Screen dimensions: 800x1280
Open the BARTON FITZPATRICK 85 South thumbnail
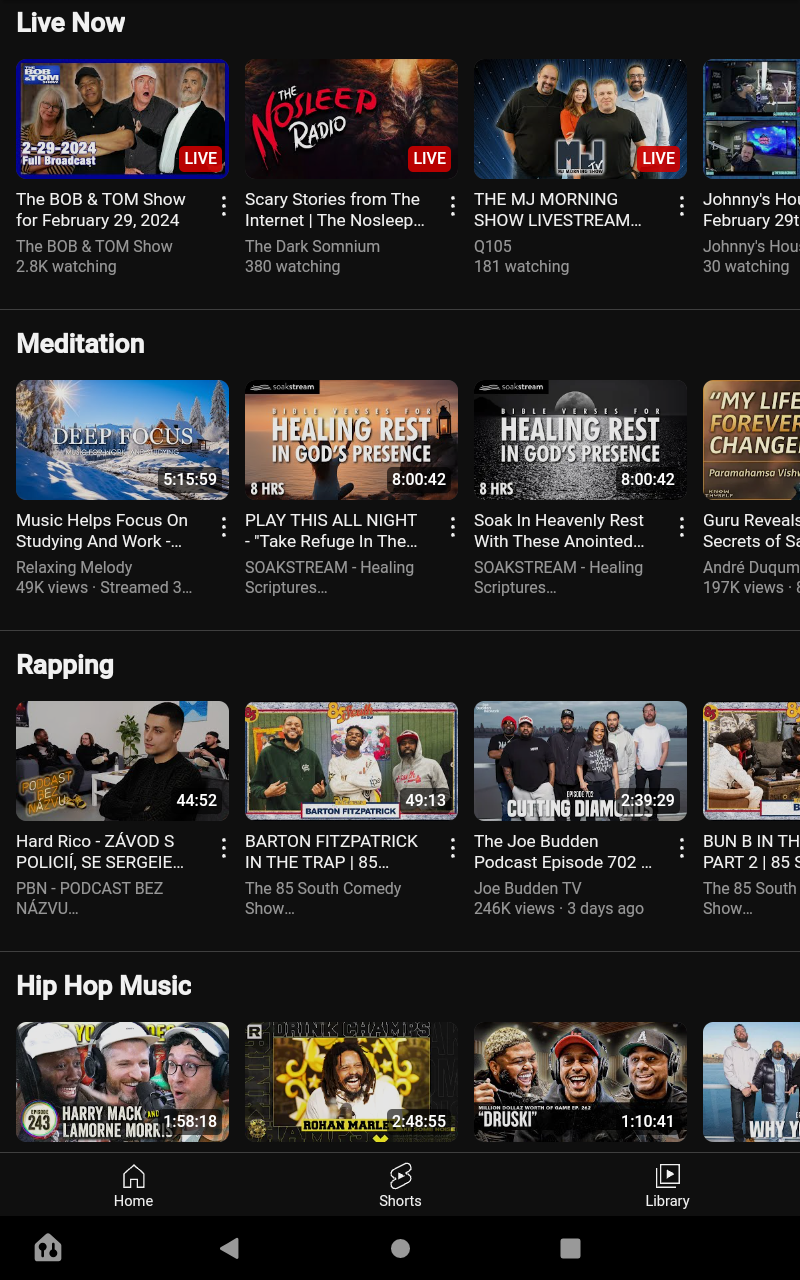coord(351,761)
